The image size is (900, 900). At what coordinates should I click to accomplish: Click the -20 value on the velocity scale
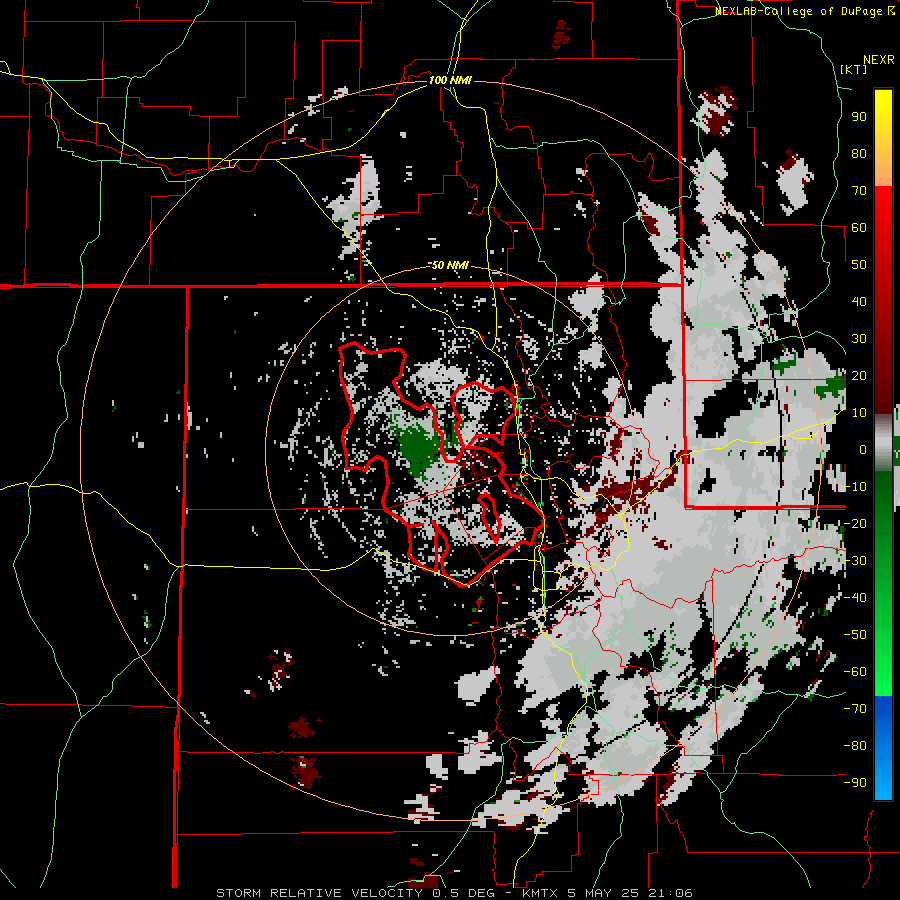[855, 524]
